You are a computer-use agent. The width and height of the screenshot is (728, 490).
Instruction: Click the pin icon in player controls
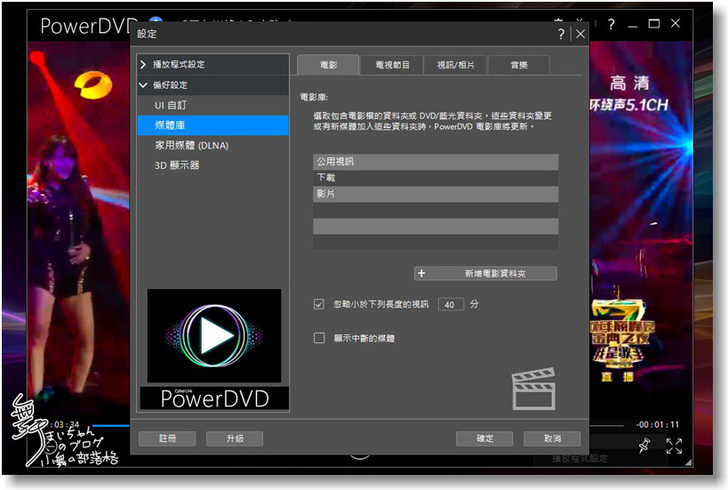pos(643,445)
